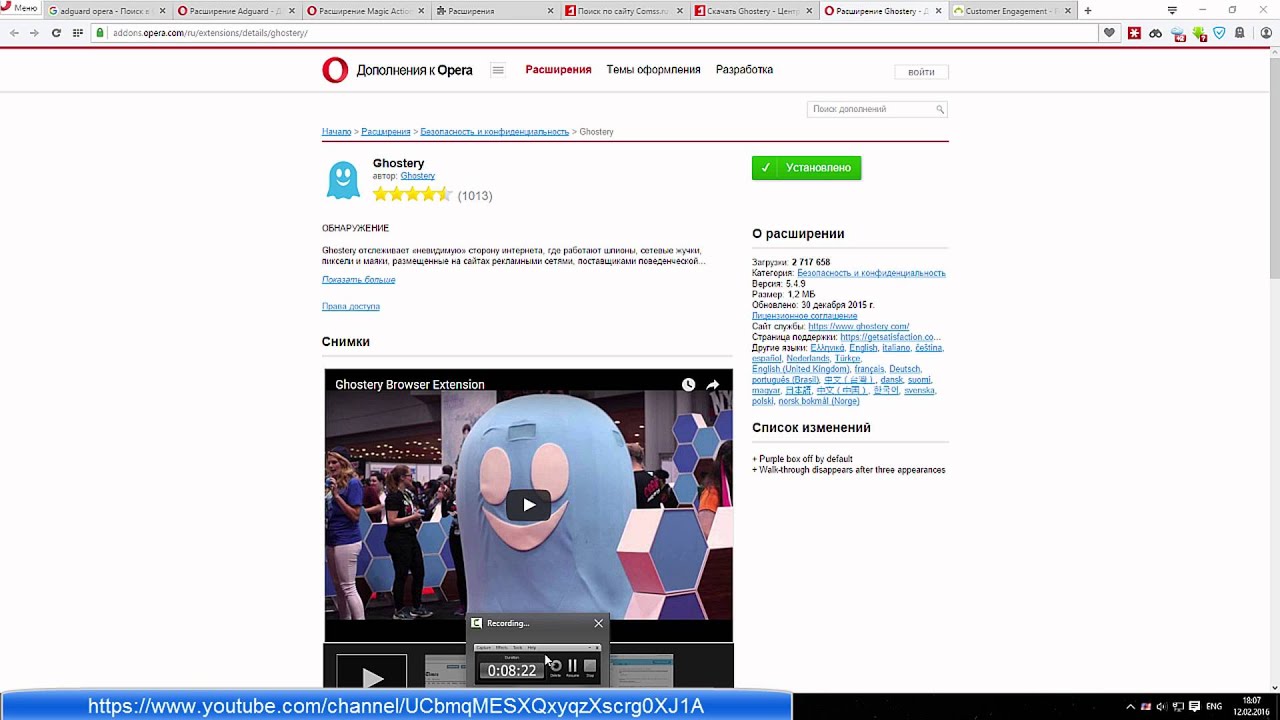Switch to 'Поиск по сайту Comss.ru' tab
Viewport: 1280px width, 720px height.
624,11
